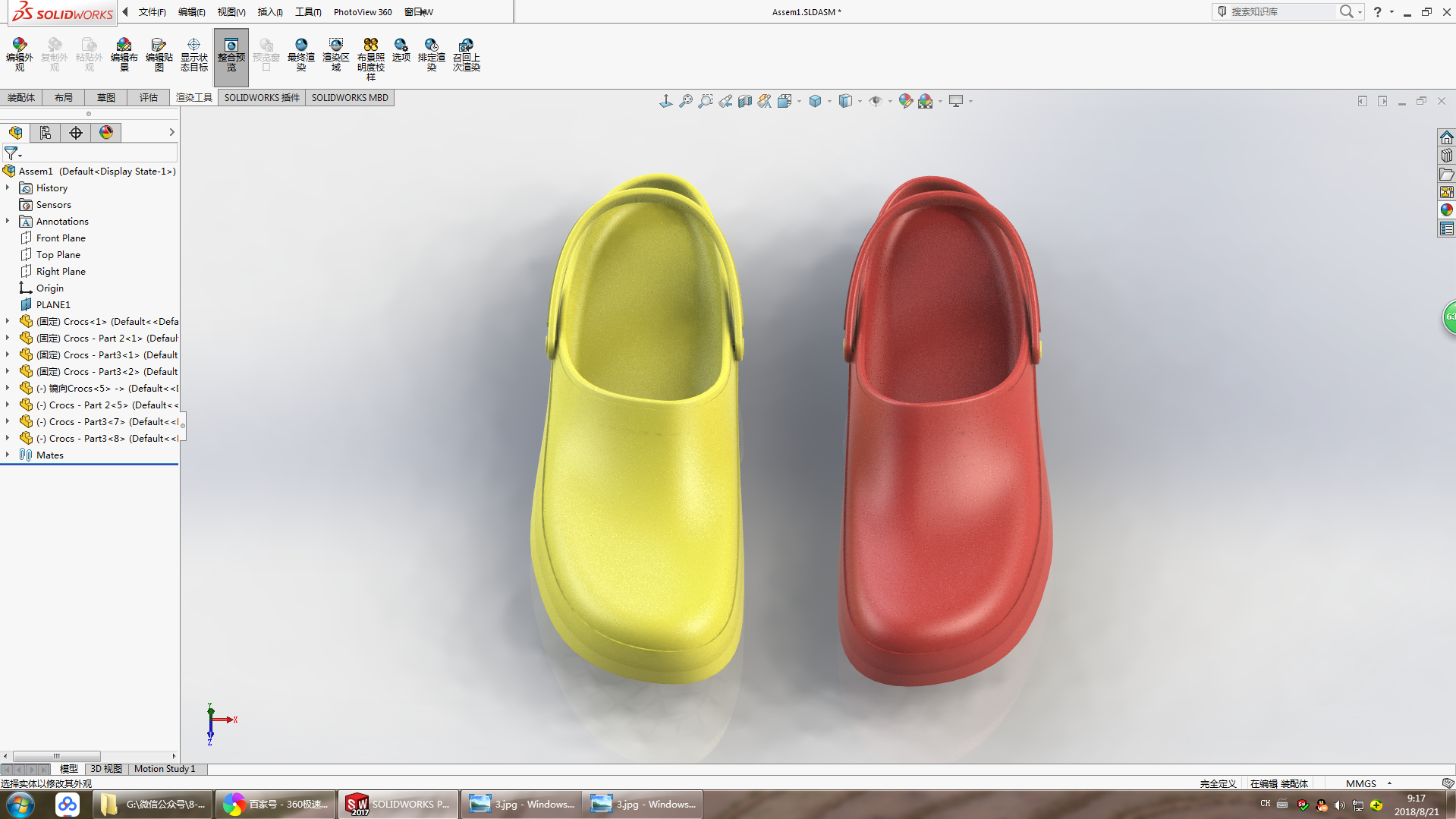Toggle the Section View icon
Viewport: 1456px width, 819px height.
pyautogui.click(x=745, y=101)
